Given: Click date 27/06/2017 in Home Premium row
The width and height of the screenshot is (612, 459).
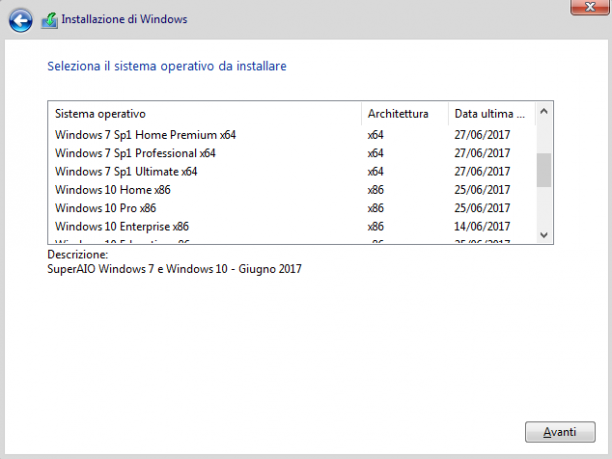Looking at the screenshot, I should (482, 135).
